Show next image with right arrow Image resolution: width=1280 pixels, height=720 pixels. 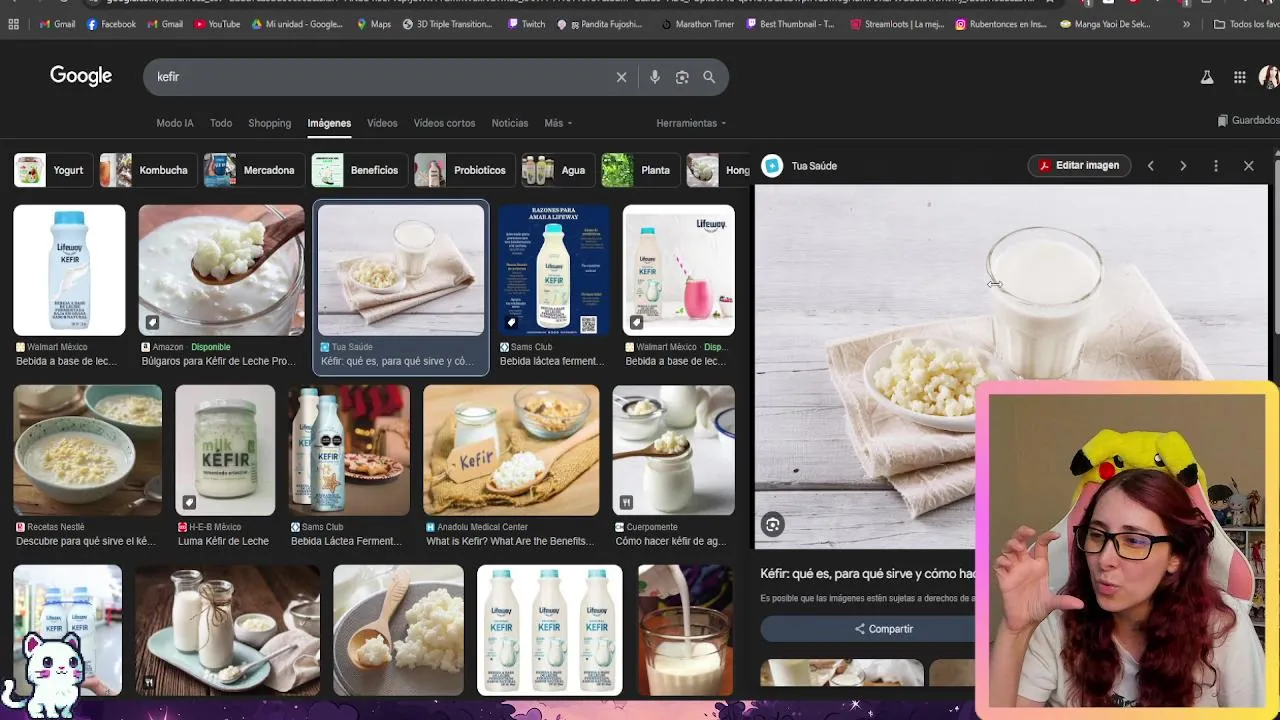tap(1183, 166)
